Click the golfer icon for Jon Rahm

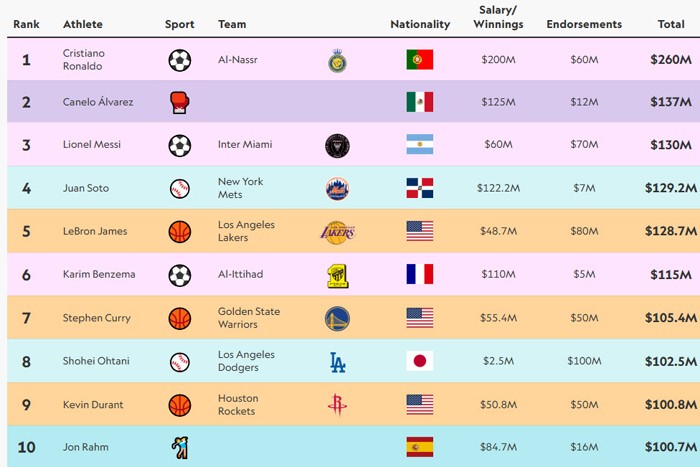coord(179,447)
